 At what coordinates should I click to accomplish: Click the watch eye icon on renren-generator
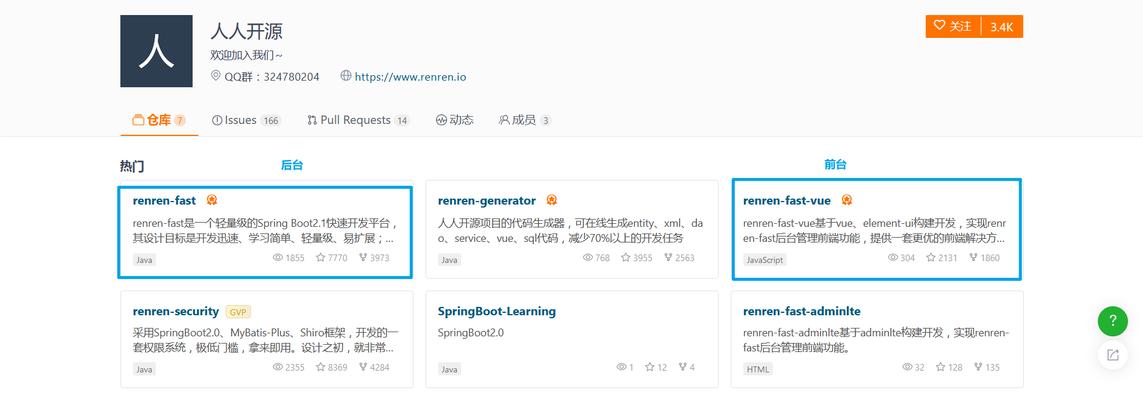[x=588, y=257]
